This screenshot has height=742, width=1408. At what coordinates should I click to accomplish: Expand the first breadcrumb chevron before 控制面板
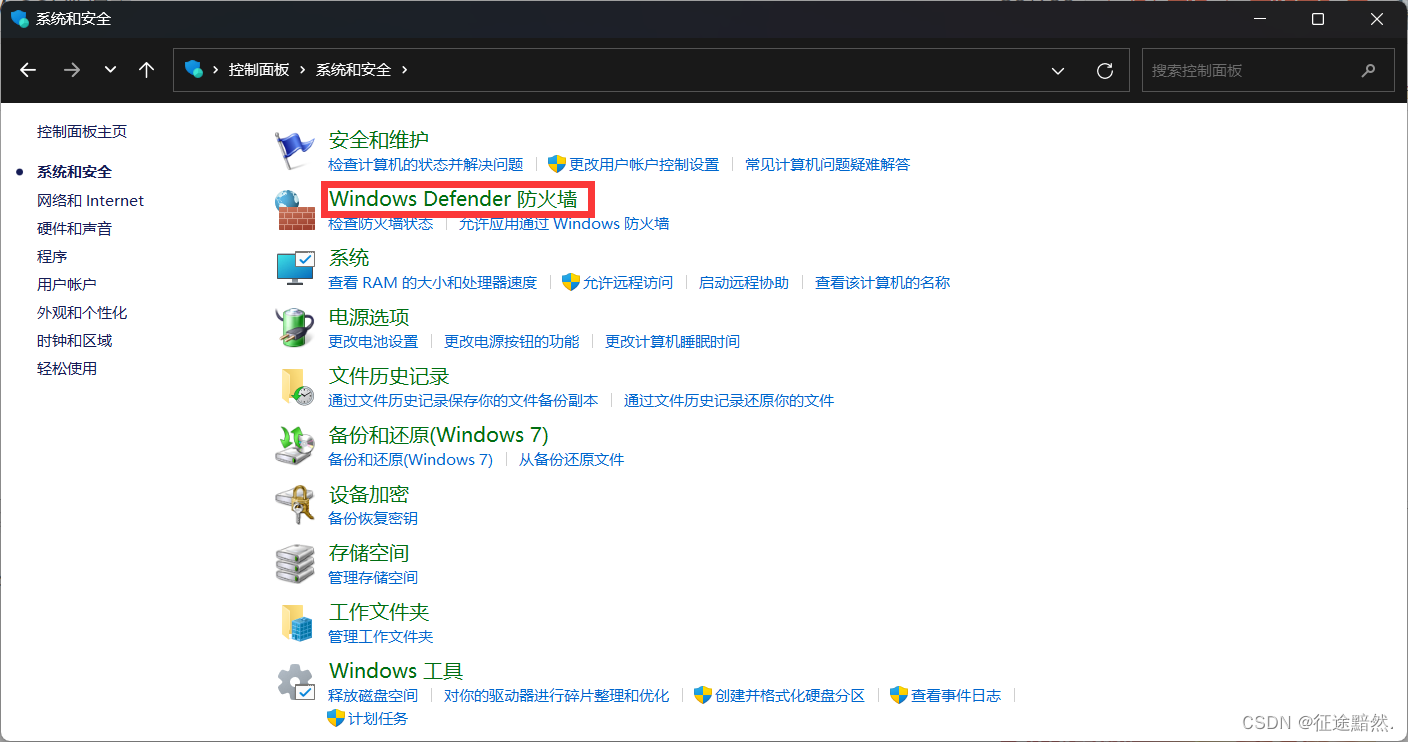click(x=216, y=70)
